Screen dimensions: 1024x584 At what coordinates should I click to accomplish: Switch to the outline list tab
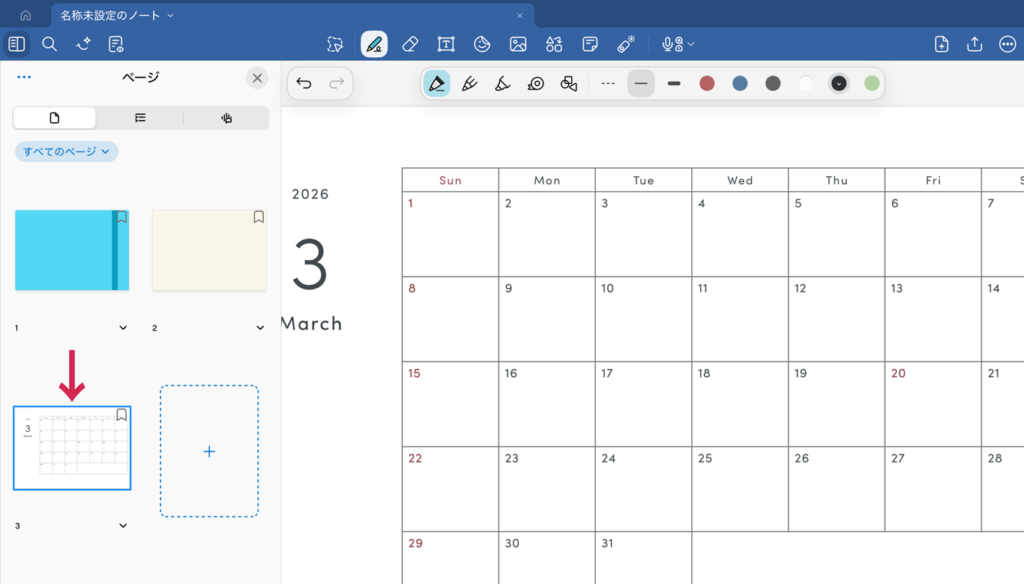[140, 118]
